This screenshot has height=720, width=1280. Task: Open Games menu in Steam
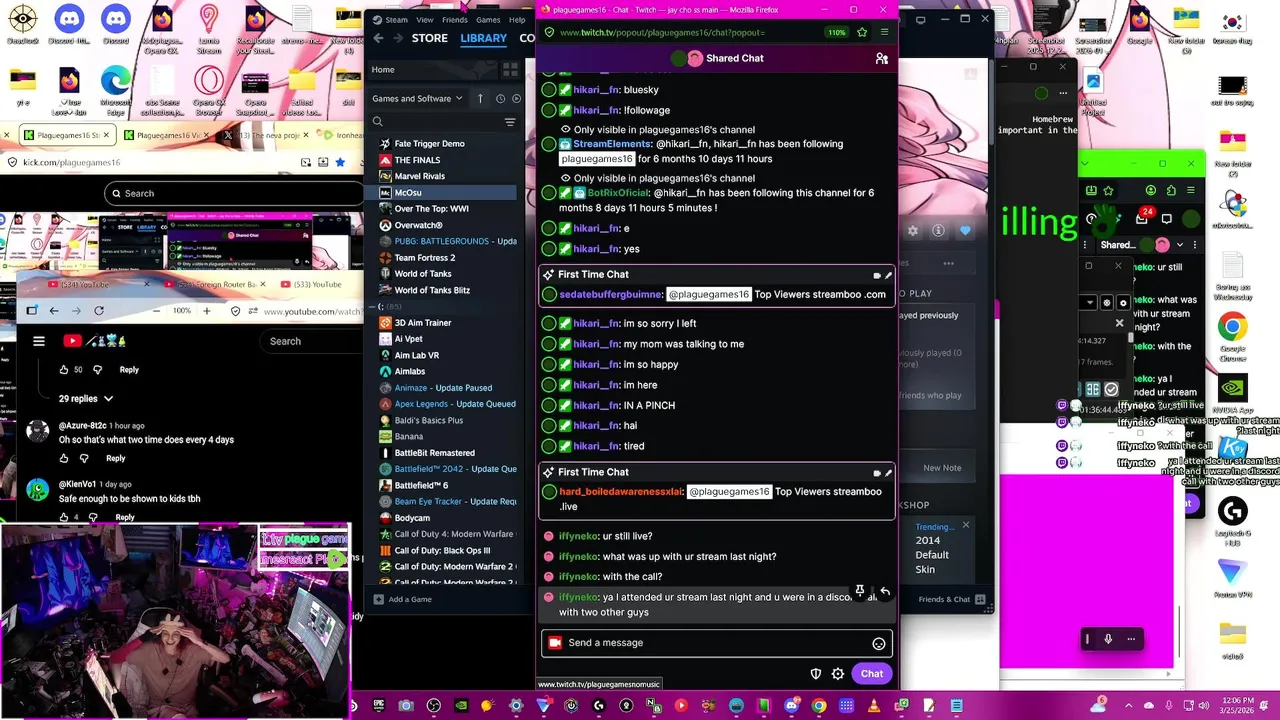click(x=488, y=20)
